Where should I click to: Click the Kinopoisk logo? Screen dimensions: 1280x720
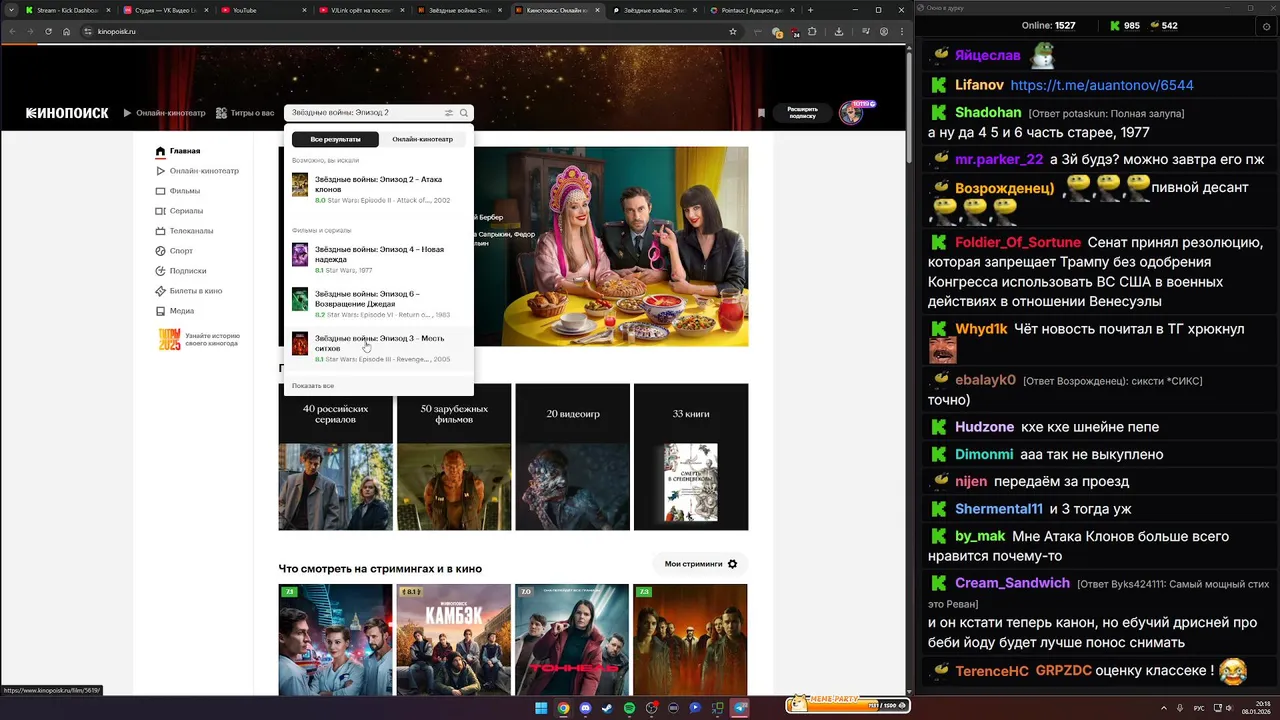pos(67,113)
